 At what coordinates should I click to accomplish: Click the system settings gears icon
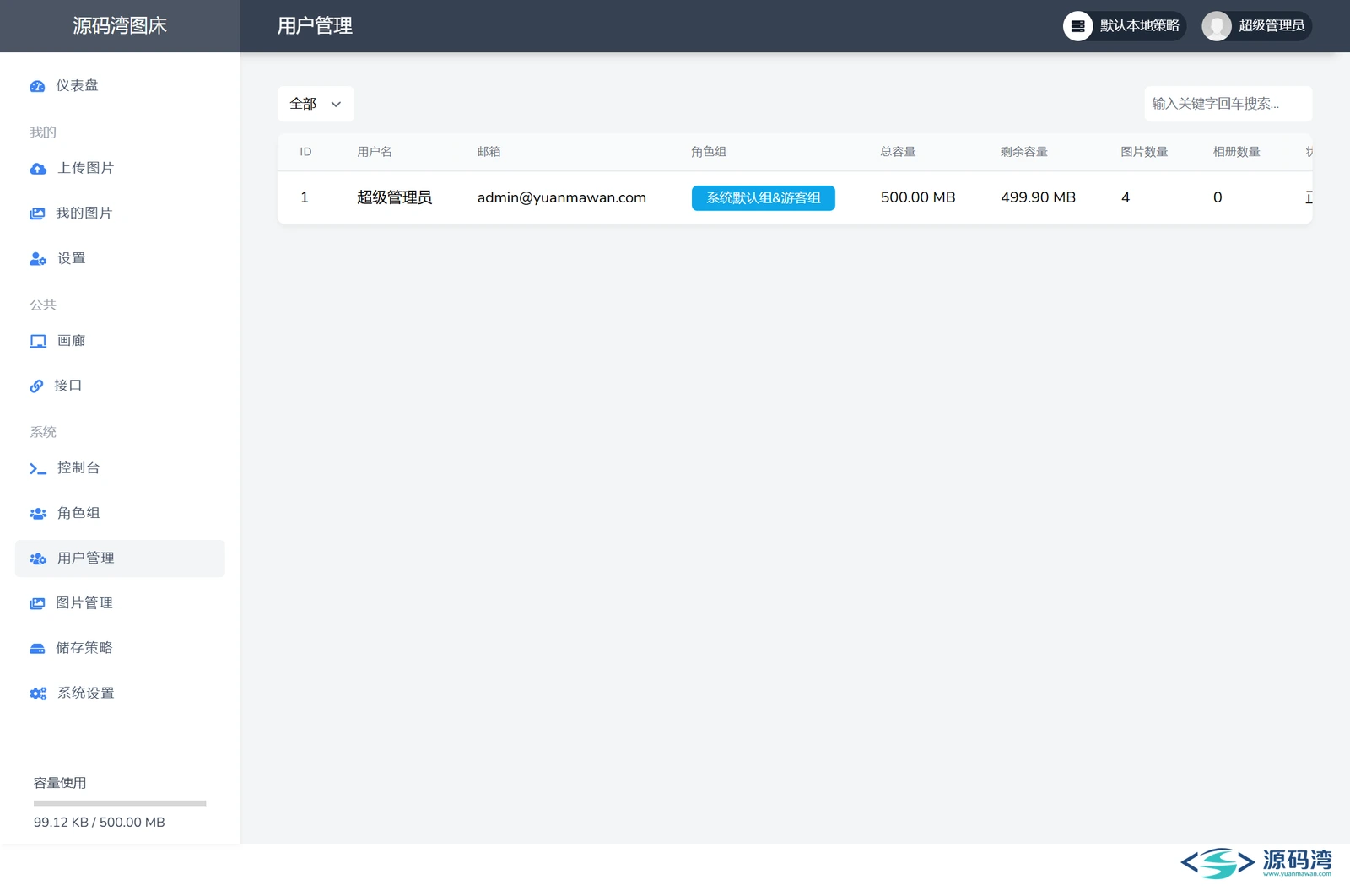tap(38, 694)
